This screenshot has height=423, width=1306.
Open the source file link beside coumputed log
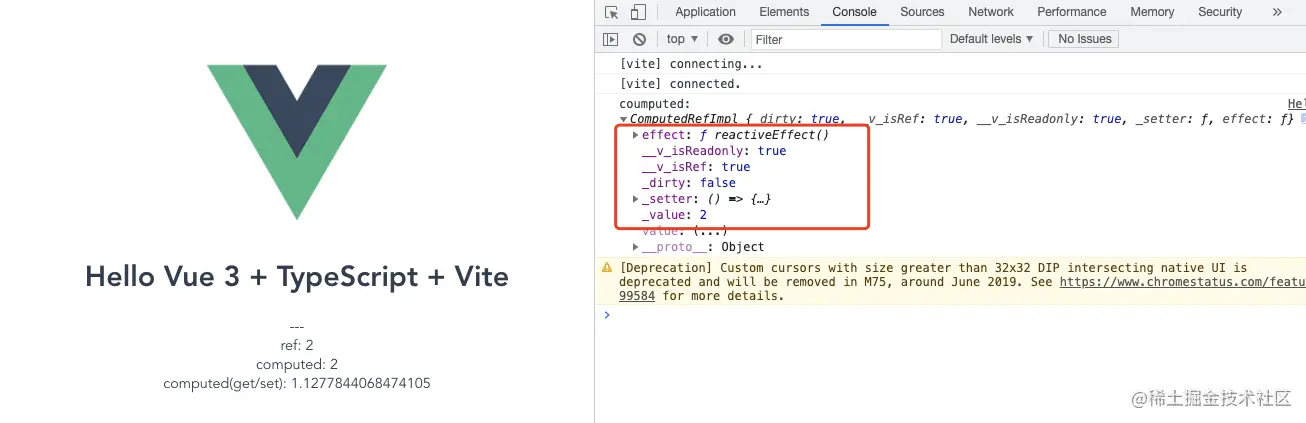(x=1296, y=104)
